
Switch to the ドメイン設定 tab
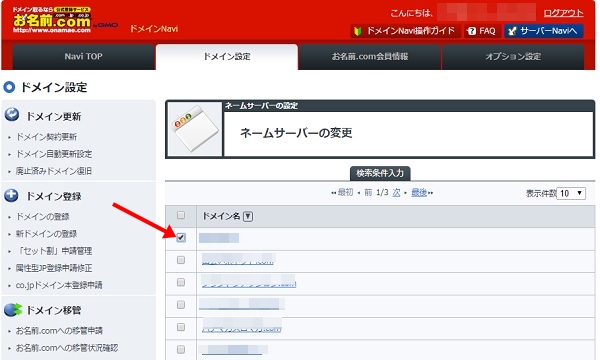click(x=227, y=57)
